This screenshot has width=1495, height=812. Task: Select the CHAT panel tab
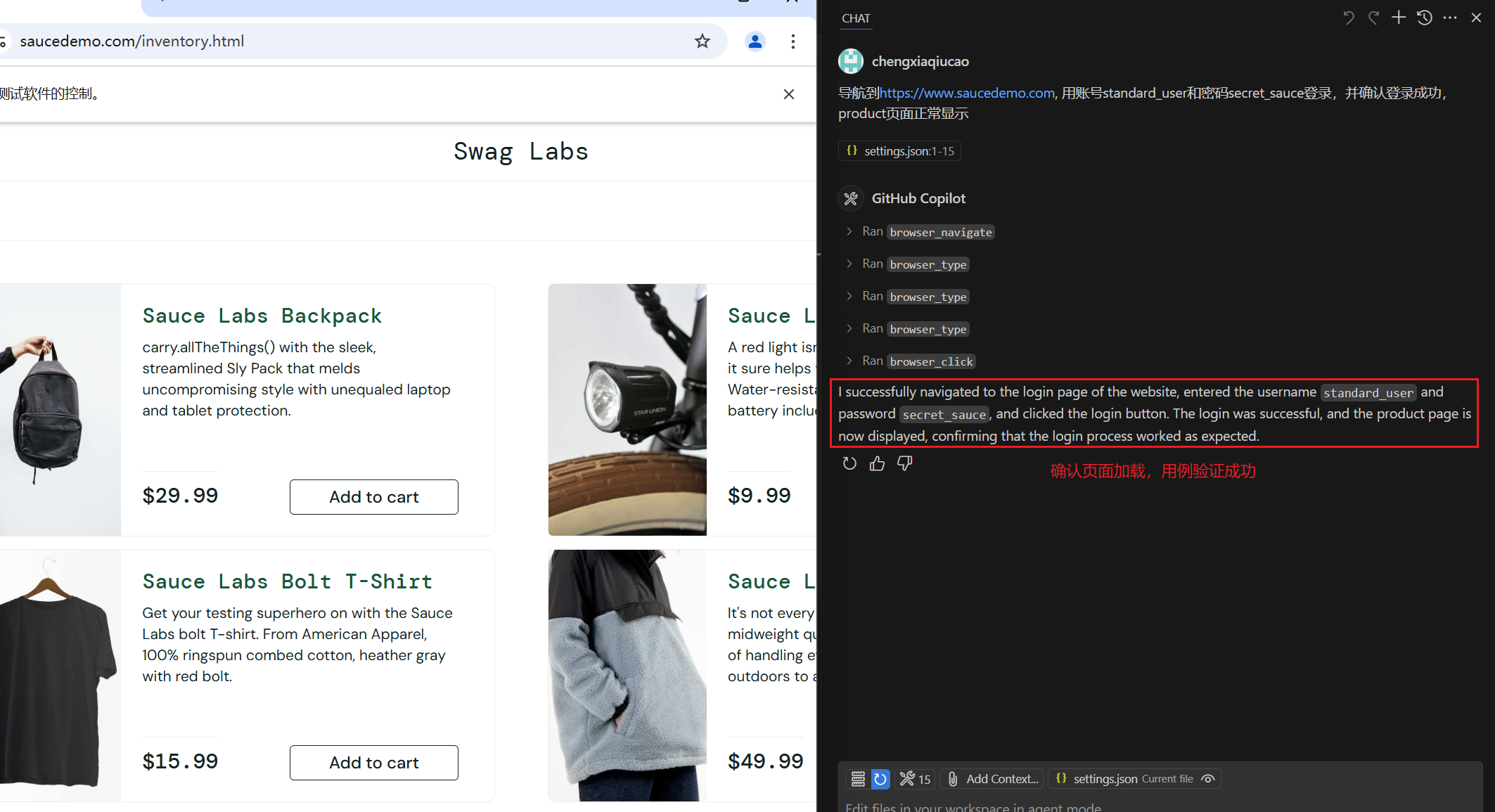click(x=856, y=18)
